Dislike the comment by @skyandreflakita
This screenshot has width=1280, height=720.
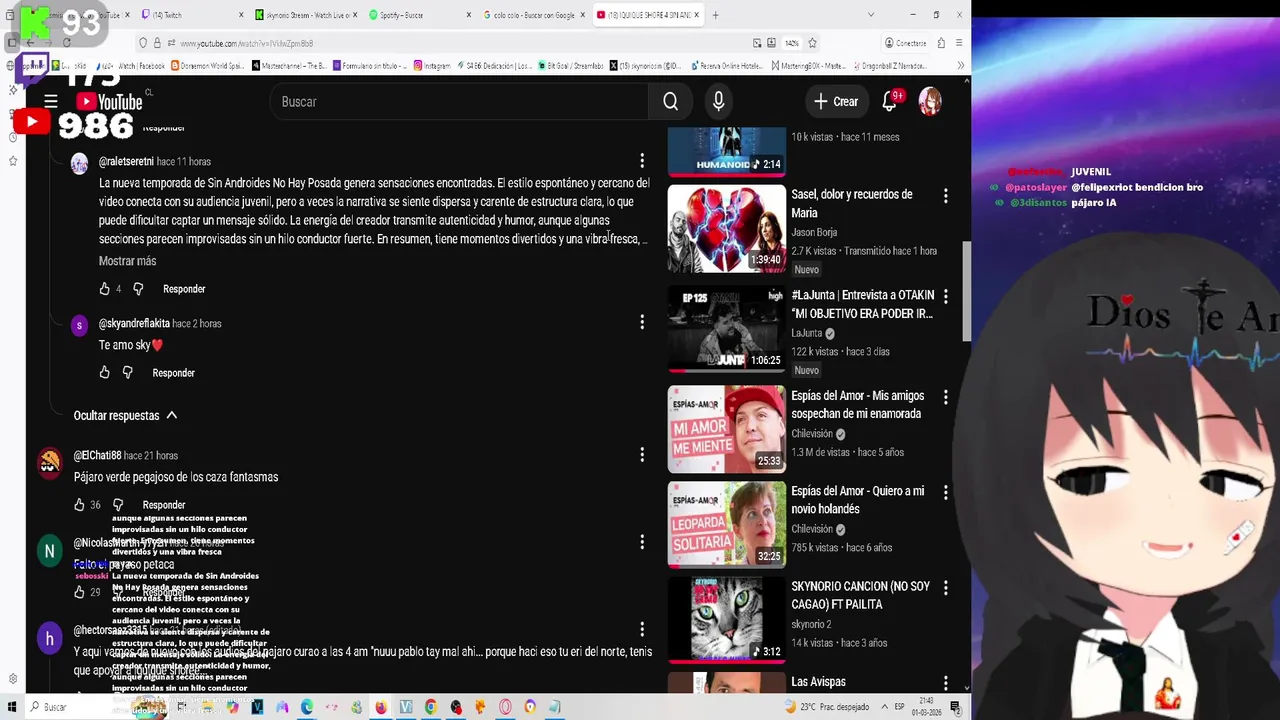(127, 373)
